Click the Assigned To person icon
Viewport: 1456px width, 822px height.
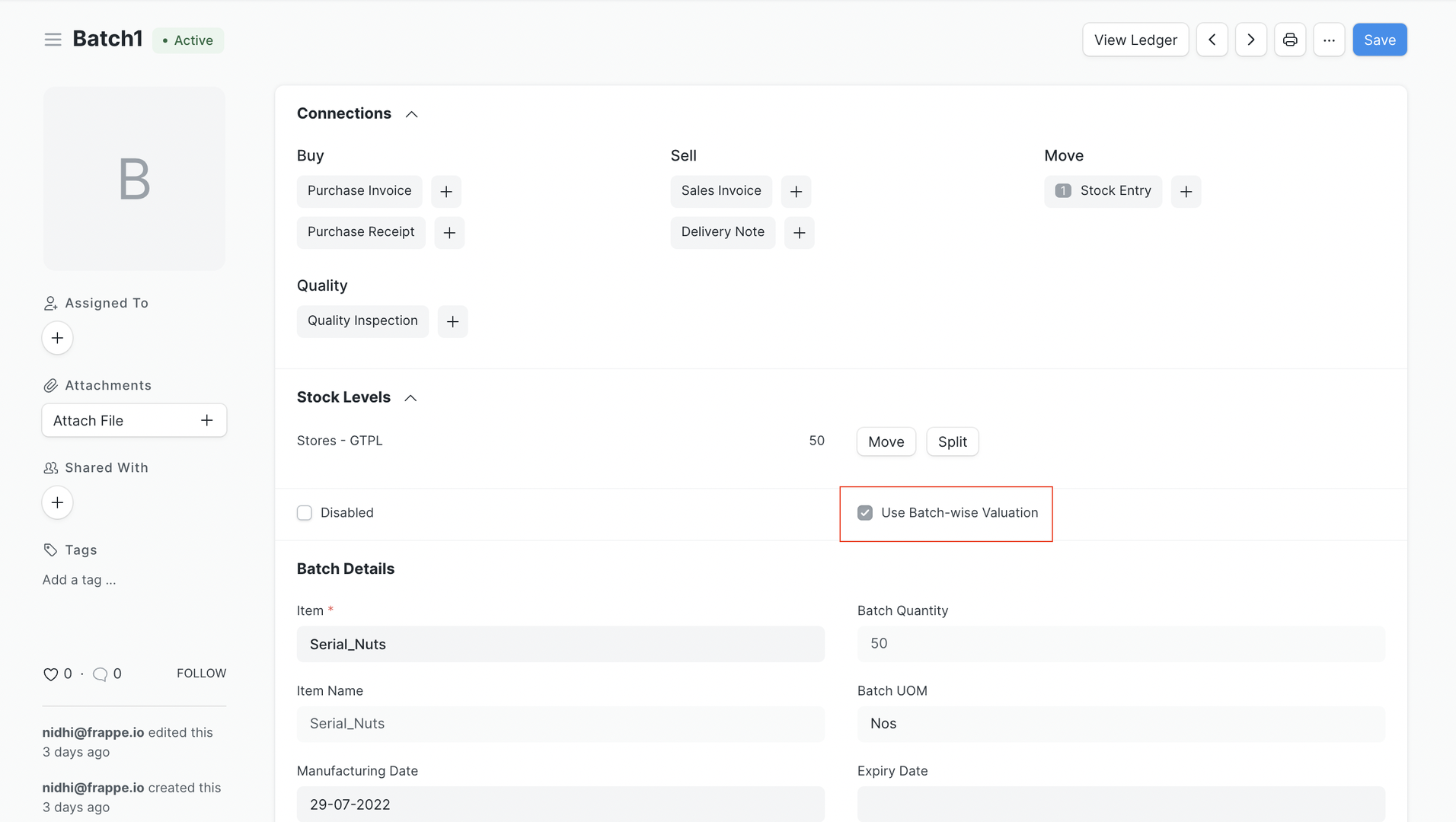point(50,303)
